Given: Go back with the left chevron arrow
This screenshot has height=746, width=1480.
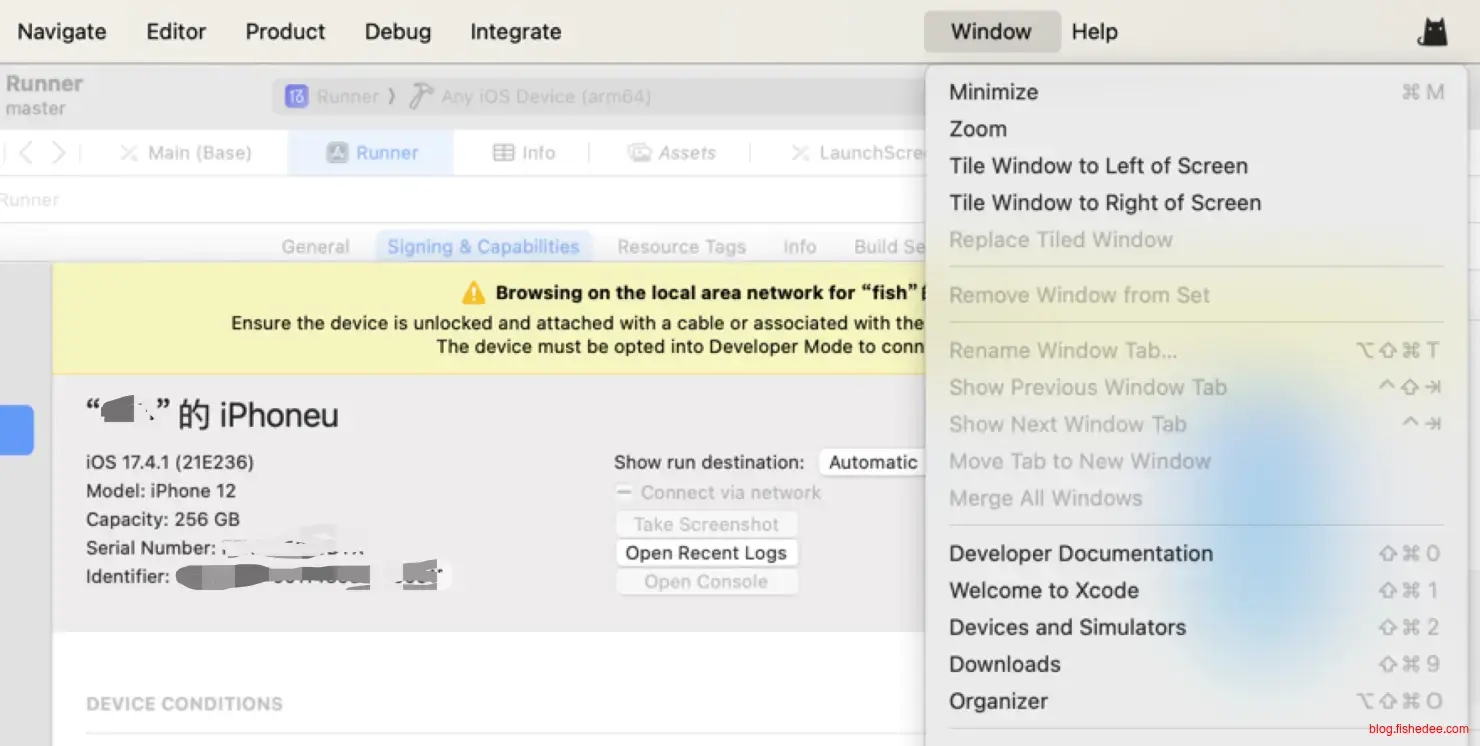Looking at the screenshot, I should (27, 153).
